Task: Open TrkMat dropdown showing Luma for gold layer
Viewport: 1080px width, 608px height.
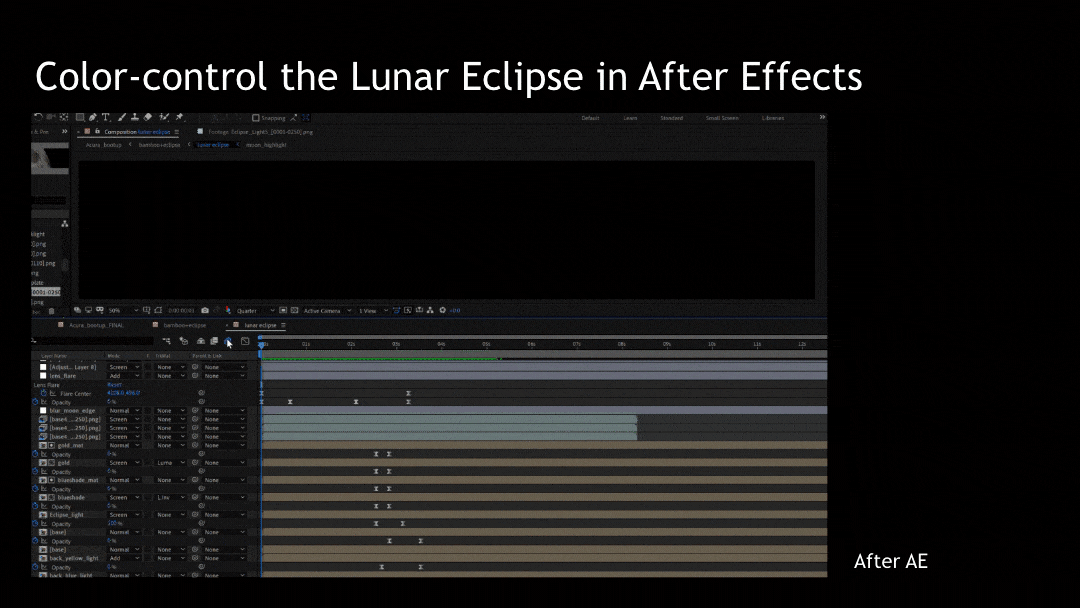Action: (x=170, y=463)
